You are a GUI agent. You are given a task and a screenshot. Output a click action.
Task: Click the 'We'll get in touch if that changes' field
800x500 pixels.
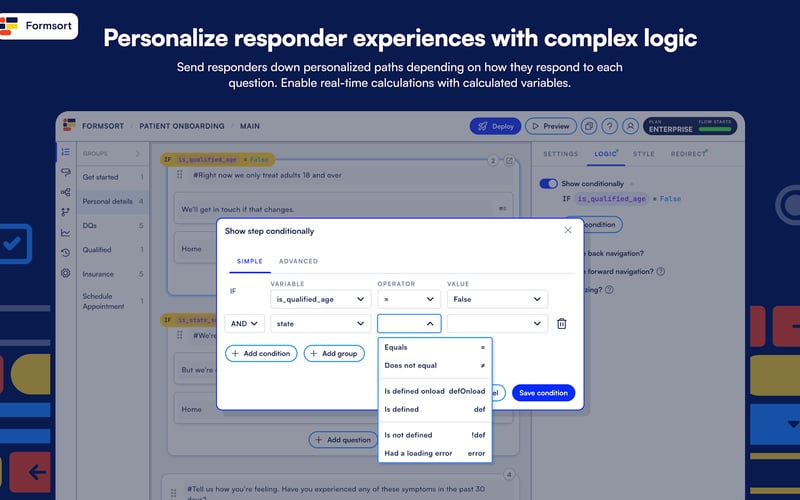(343, 209)
